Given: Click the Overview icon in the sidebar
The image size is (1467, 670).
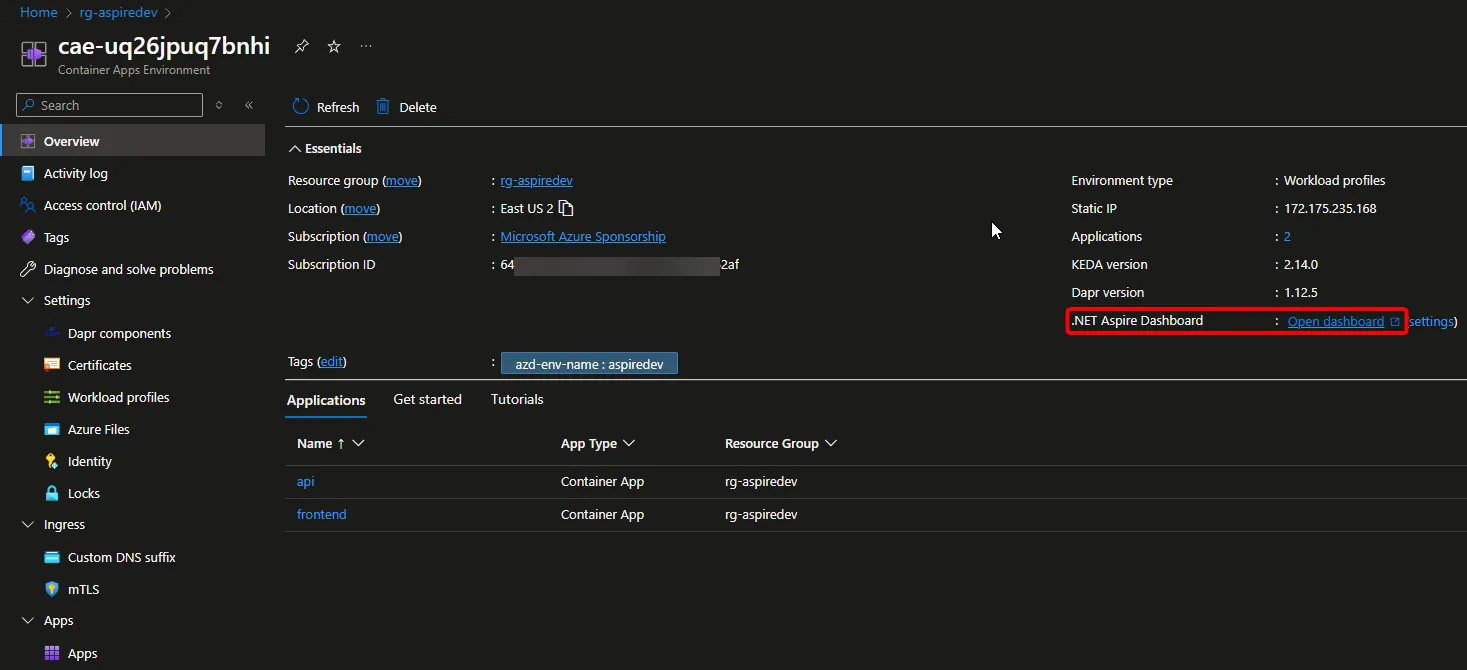Looking at the screenshot, I should point(27,141).
